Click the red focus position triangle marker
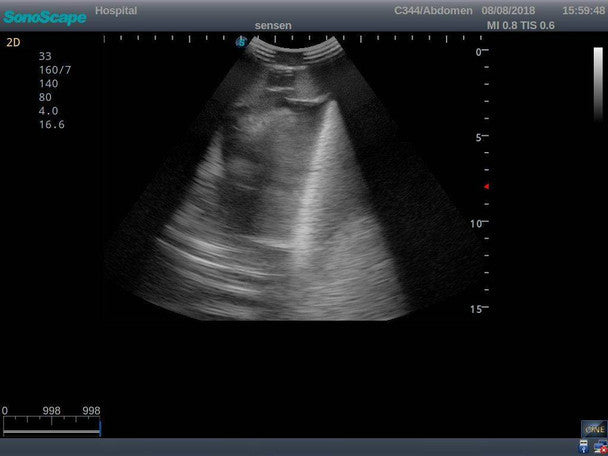Viewport: 608px width, 456px height. click(486, 187)
